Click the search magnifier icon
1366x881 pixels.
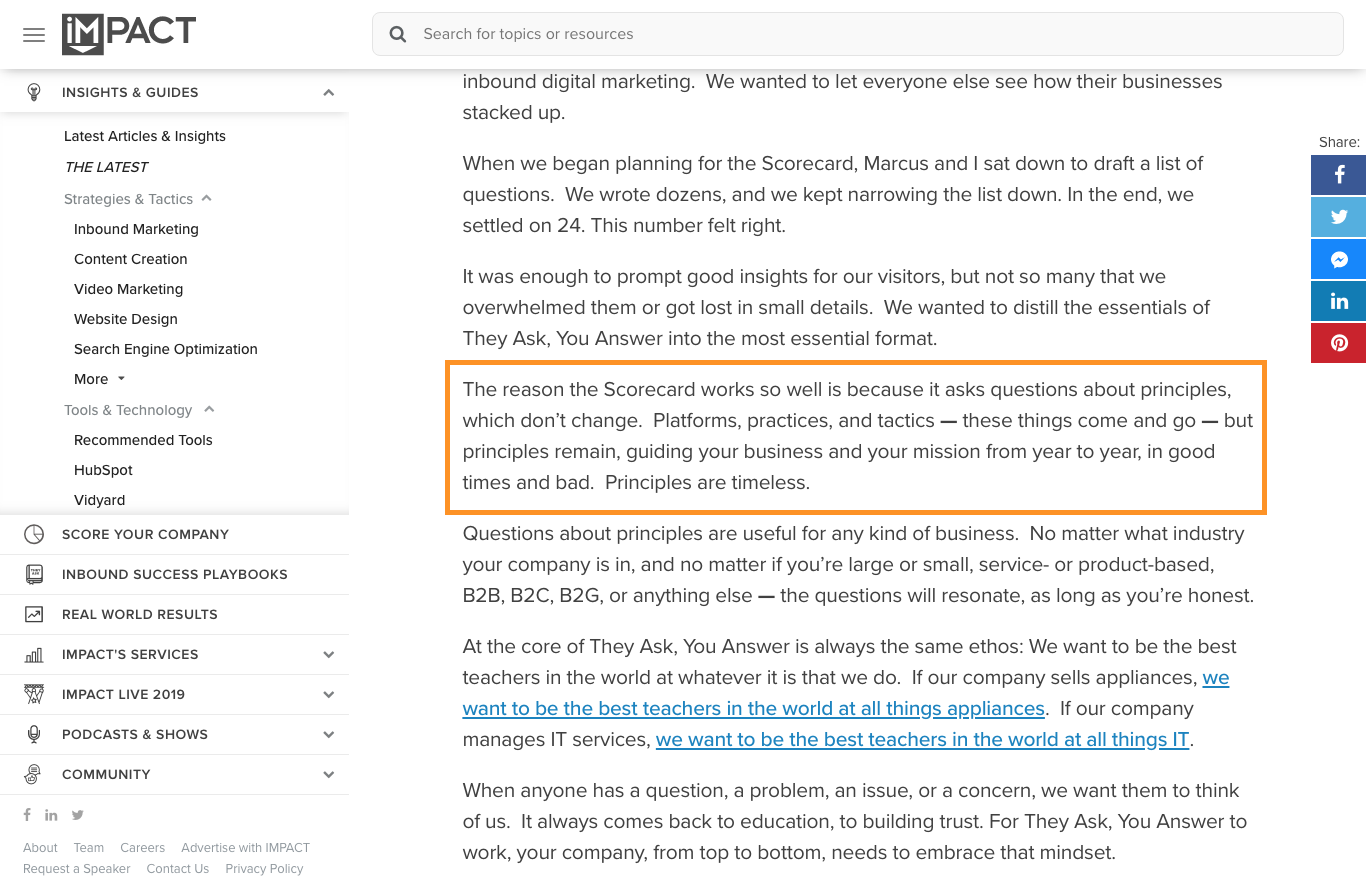[398, 34]
